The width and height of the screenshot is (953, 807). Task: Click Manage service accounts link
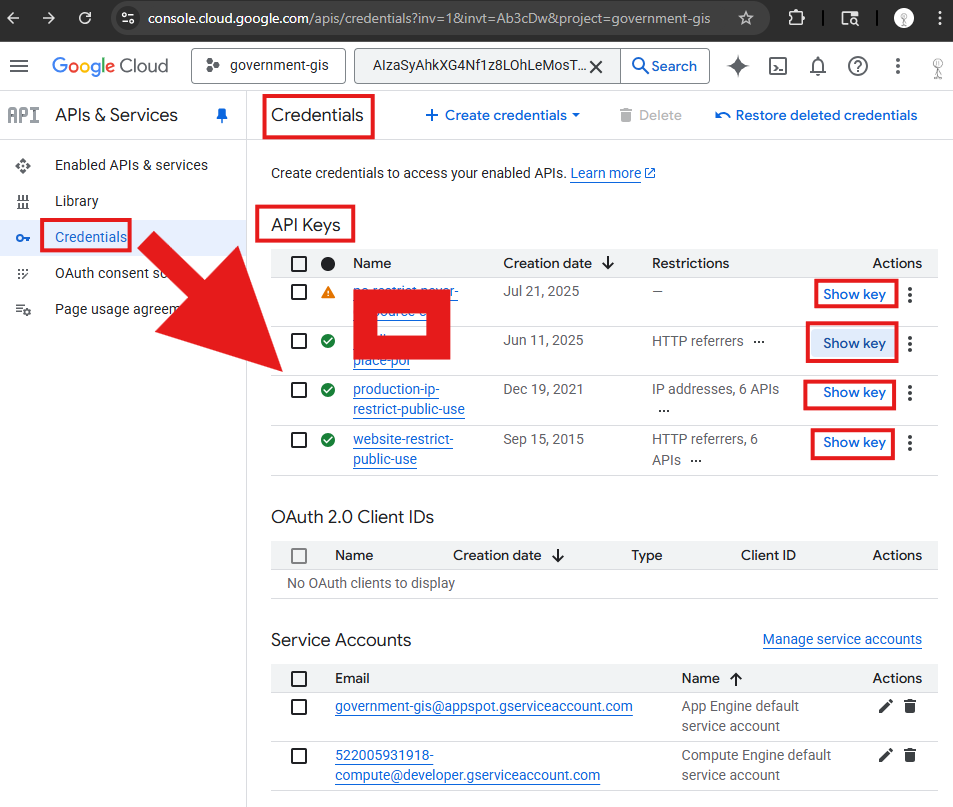click(x=842, y=639)
